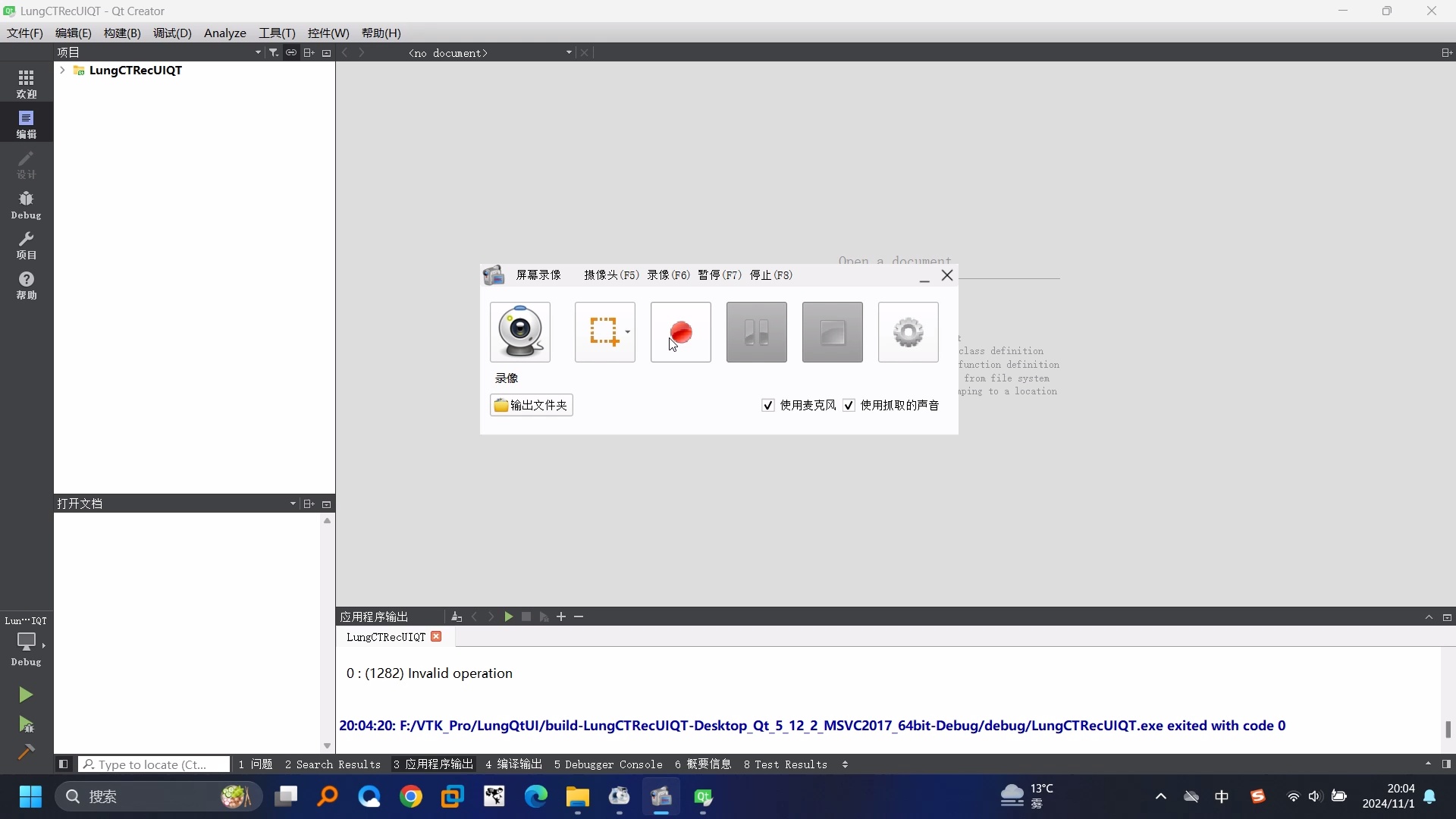Toggle the left sidebar visibility button
1456x819 pixels.
point(64,764)
